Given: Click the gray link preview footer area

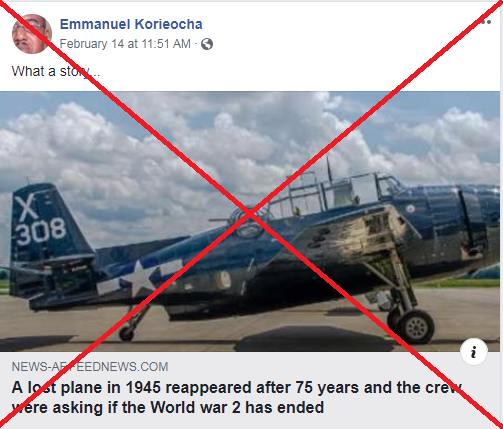Looking at the screenshot, I should coord(250,390).
